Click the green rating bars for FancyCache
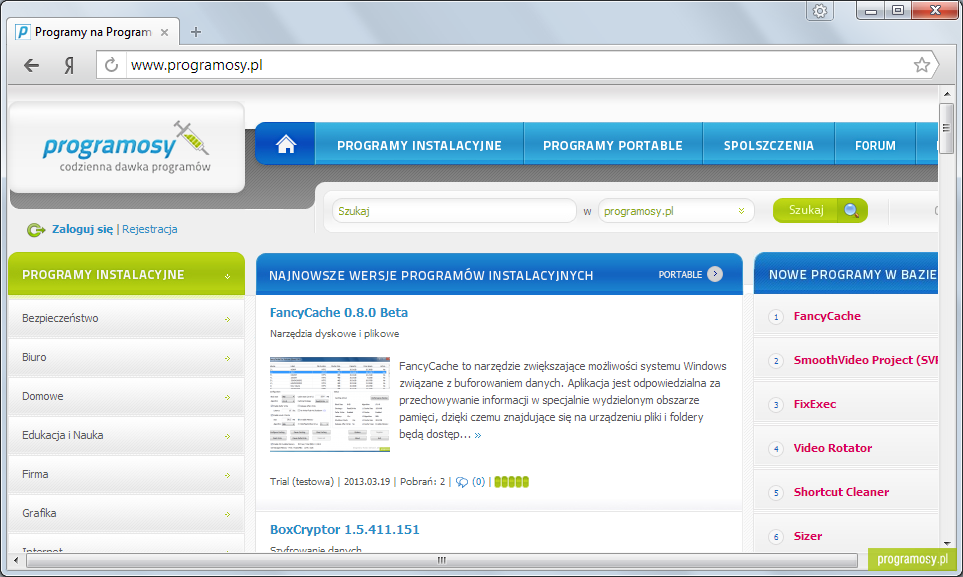 click(x=512, y=482)
